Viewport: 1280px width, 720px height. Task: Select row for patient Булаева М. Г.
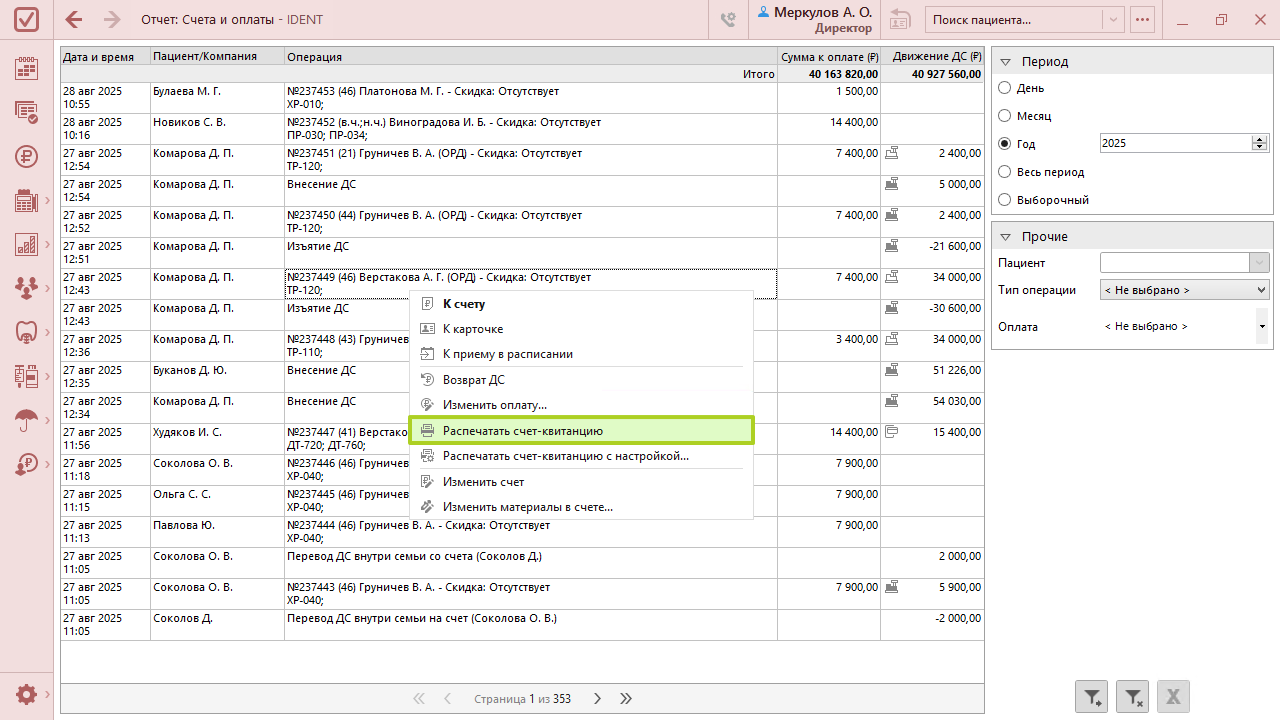(522, 98)
